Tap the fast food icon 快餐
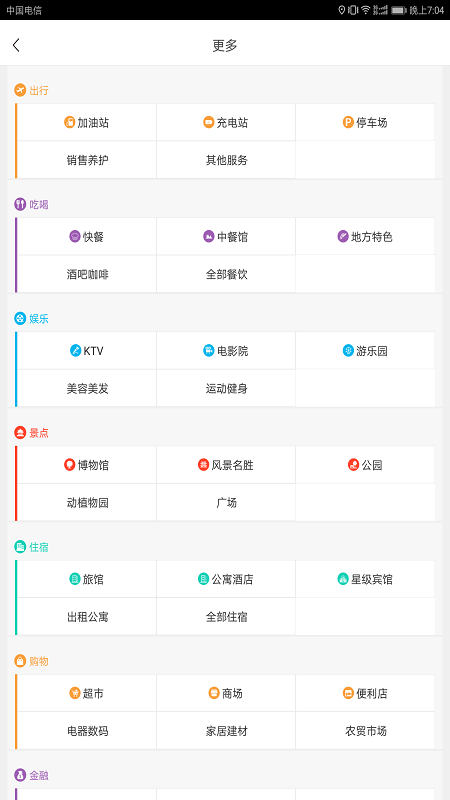 click(x=75, y=237)
